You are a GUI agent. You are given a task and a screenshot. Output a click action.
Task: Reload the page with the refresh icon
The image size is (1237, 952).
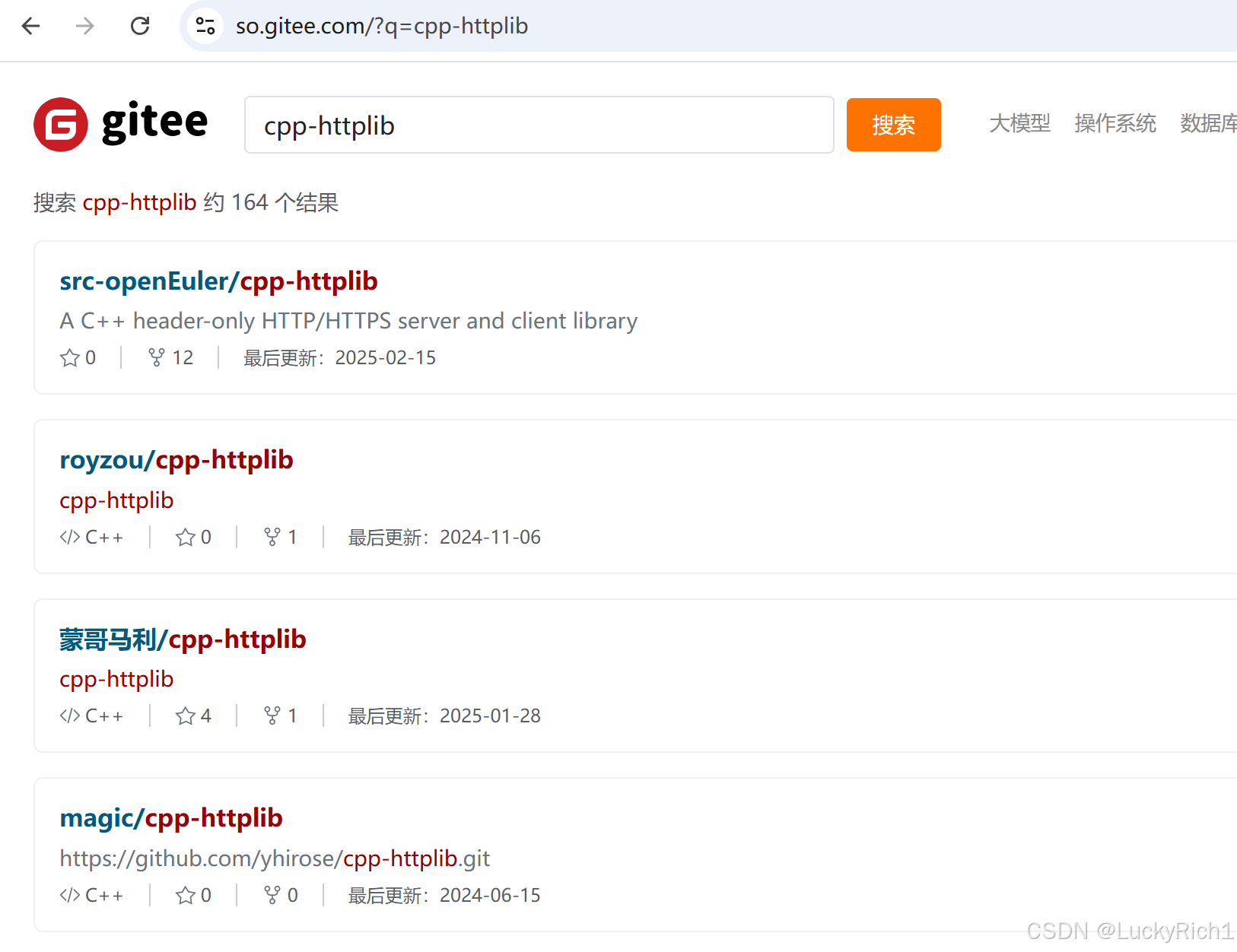pyautogui.click(x=140, y=26)
